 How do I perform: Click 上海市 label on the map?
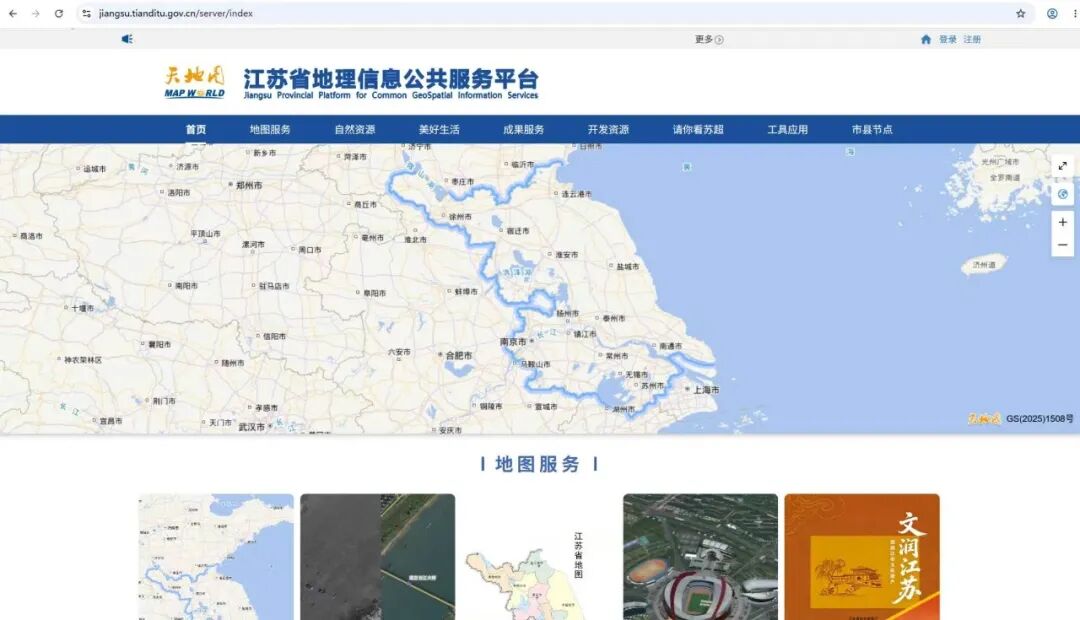706,390
